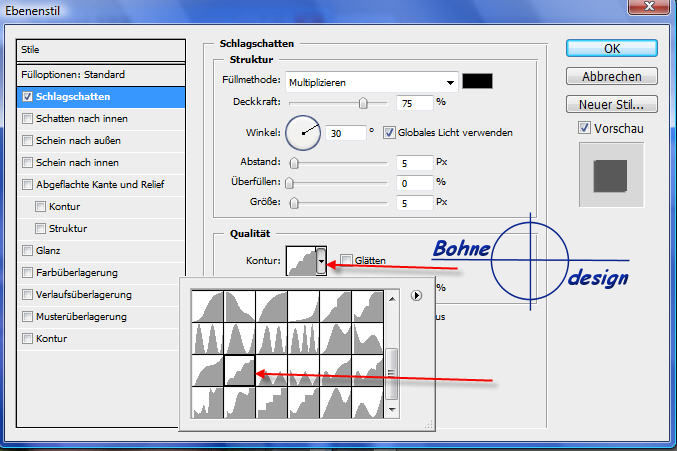This screenshot has height=451, width=677.
Task: Click the black shadow color swatch
Action: (x=477, y=82)
